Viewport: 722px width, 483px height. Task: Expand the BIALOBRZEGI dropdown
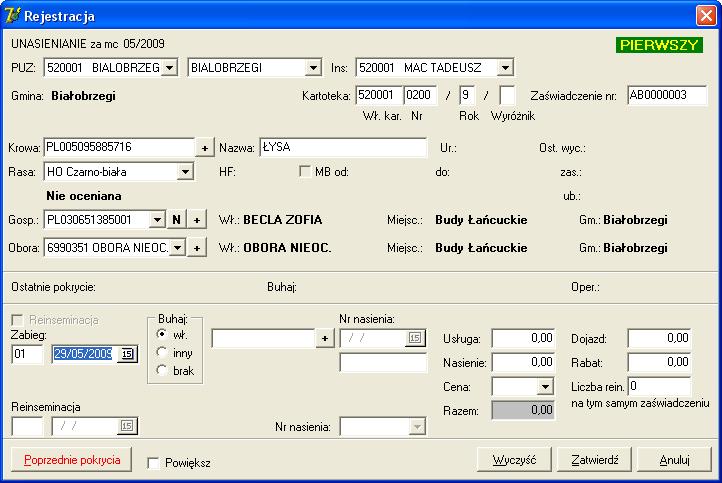(313, 68)
